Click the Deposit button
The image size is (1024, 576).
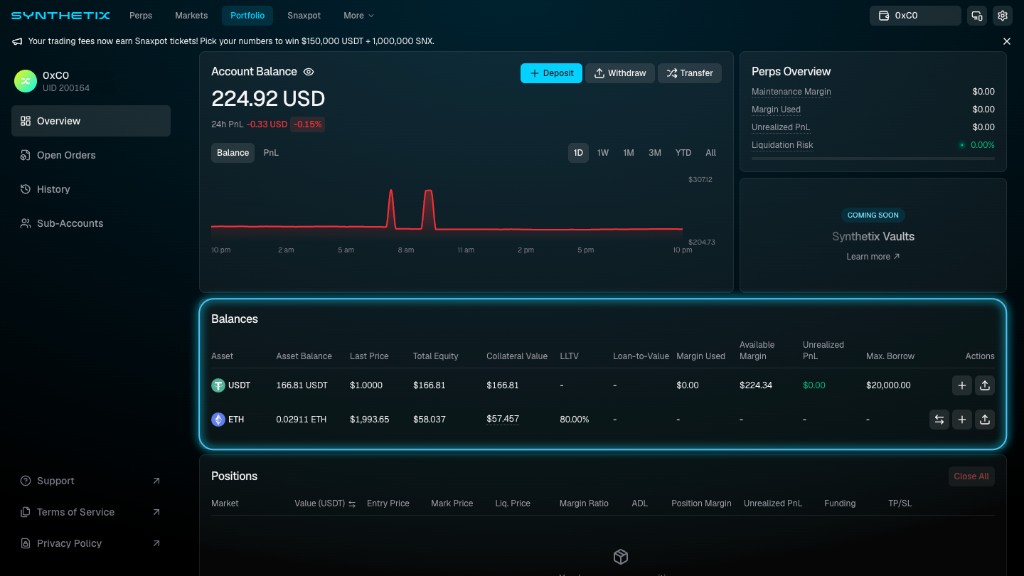coord(551,73)
